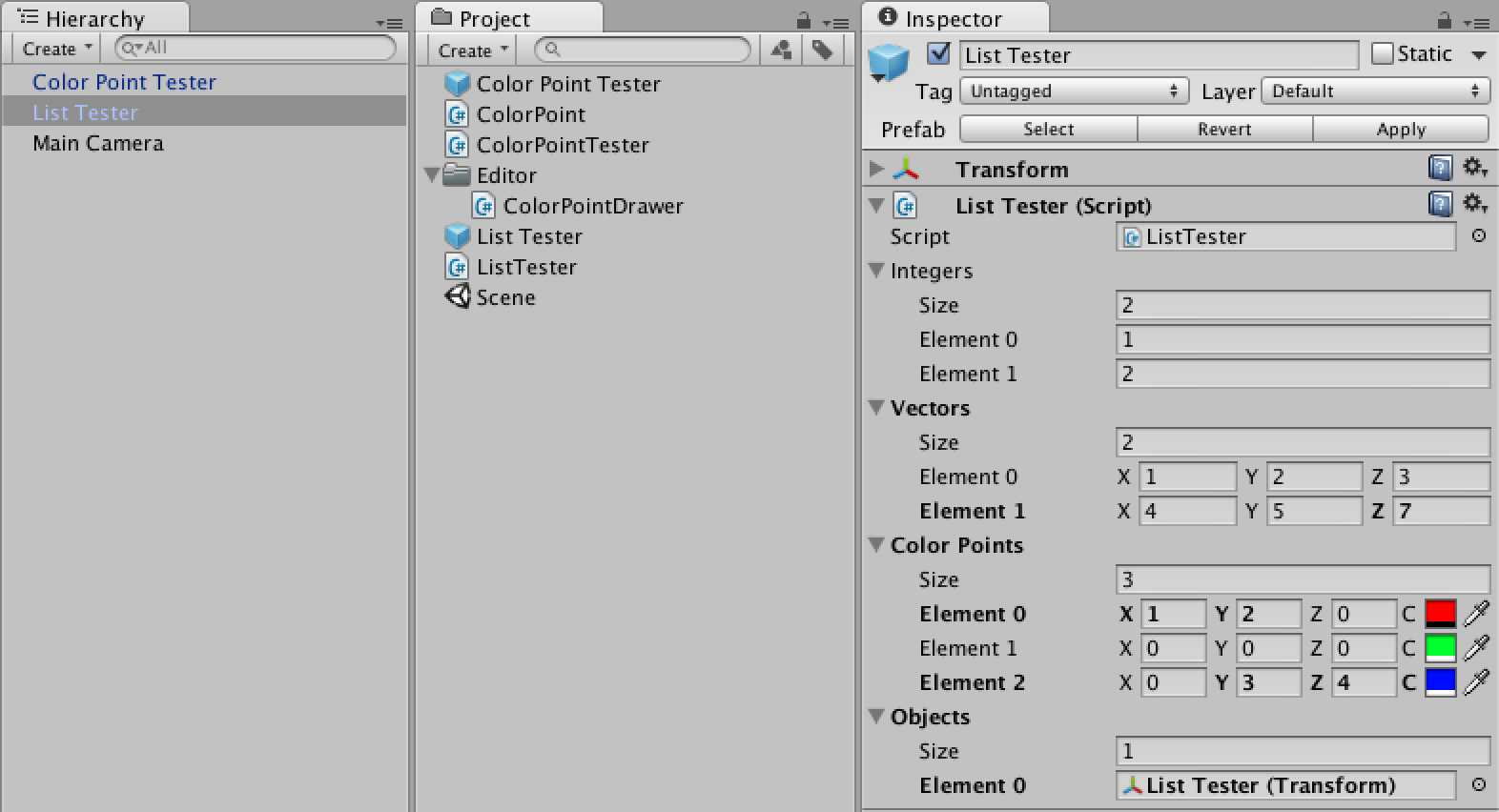Select Color Point Tester in Hierarchy
Screen dimensions: 1499x812
tap(124, 82)
